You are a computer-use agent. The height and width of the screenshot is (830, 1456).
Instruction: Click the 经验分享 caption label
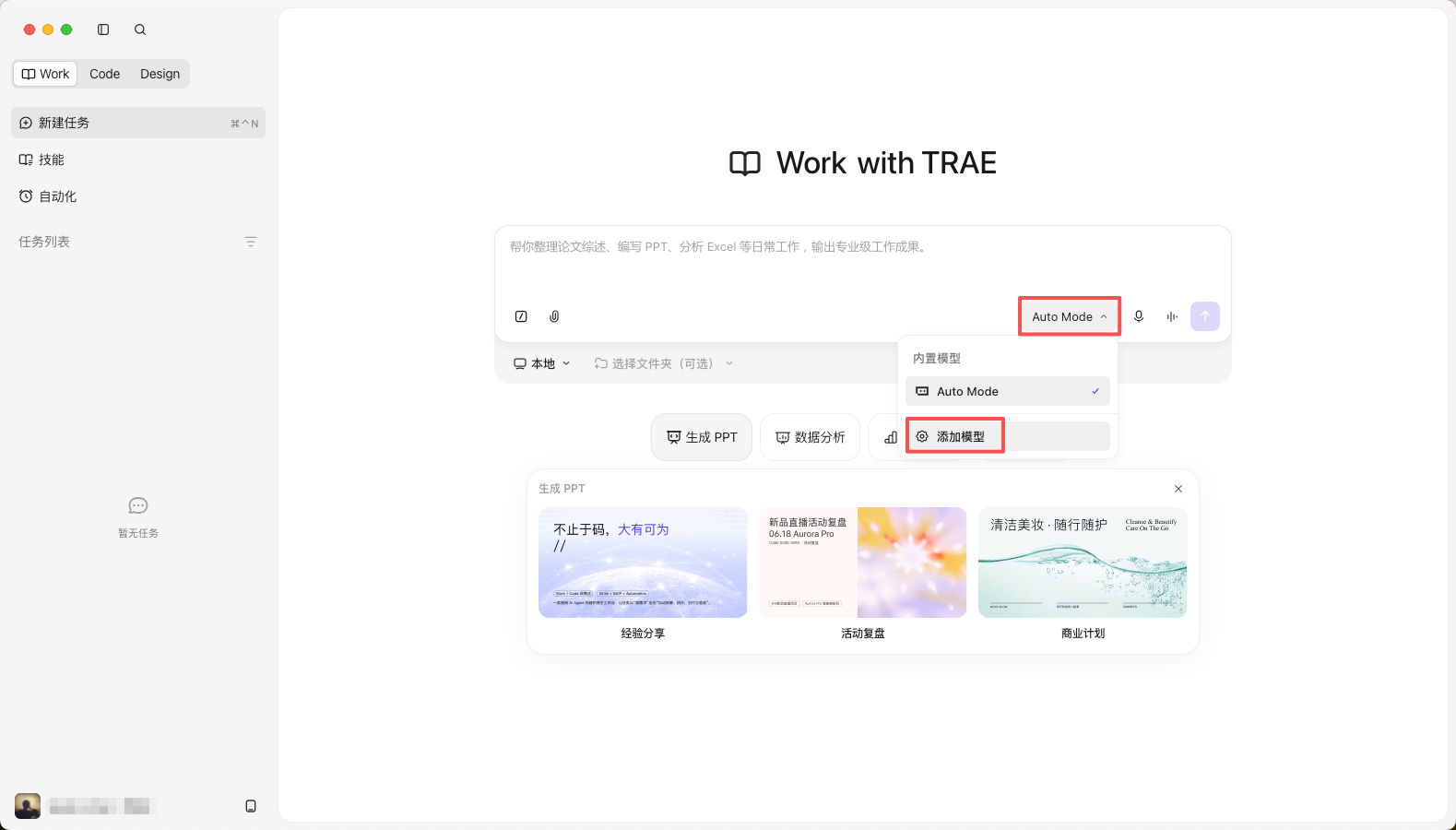tap(643, 634)
